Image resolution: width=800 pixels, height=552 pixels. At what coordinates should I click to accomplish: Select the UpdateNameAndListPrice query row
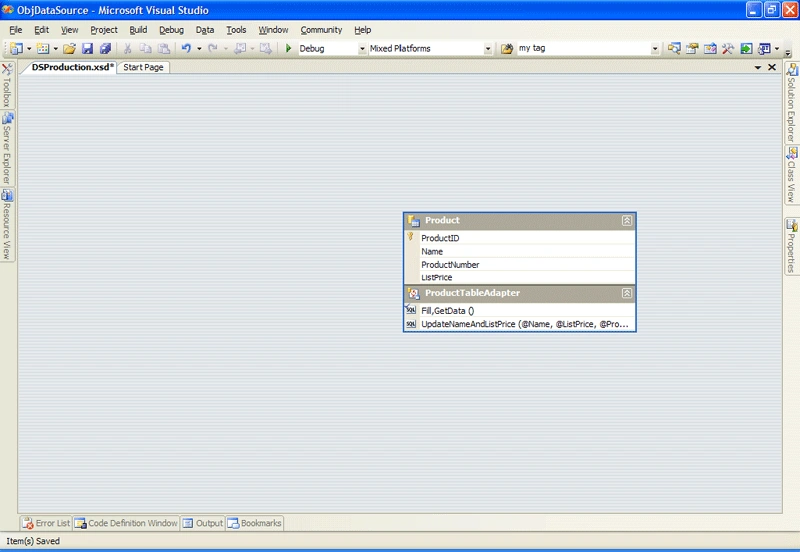(520, 324)
